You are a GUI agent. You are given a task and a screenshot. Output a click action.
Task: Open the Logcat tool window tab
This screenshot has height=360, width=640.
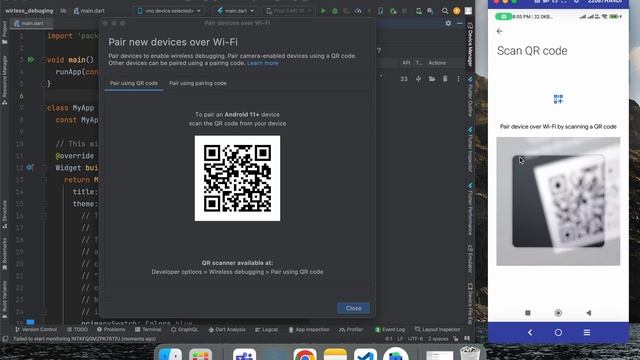[266, 329]
